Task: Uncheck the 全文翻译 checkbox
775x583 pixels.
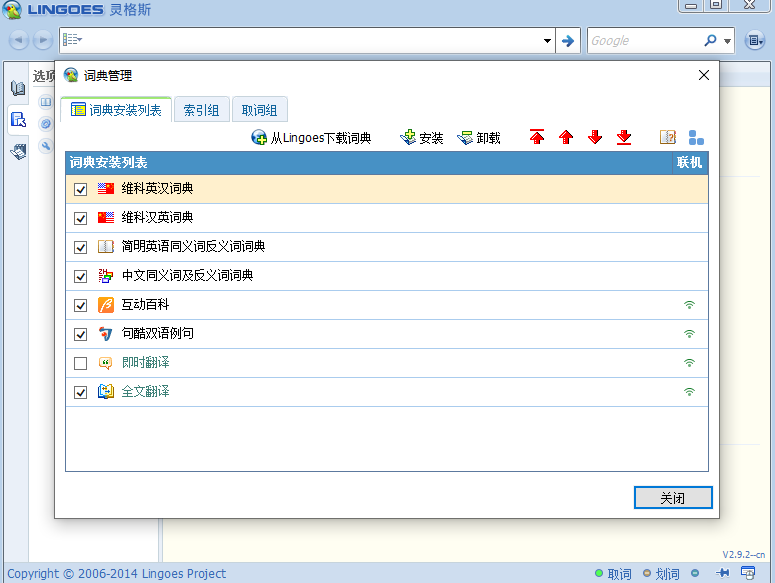Action: (x=81, y=392)
